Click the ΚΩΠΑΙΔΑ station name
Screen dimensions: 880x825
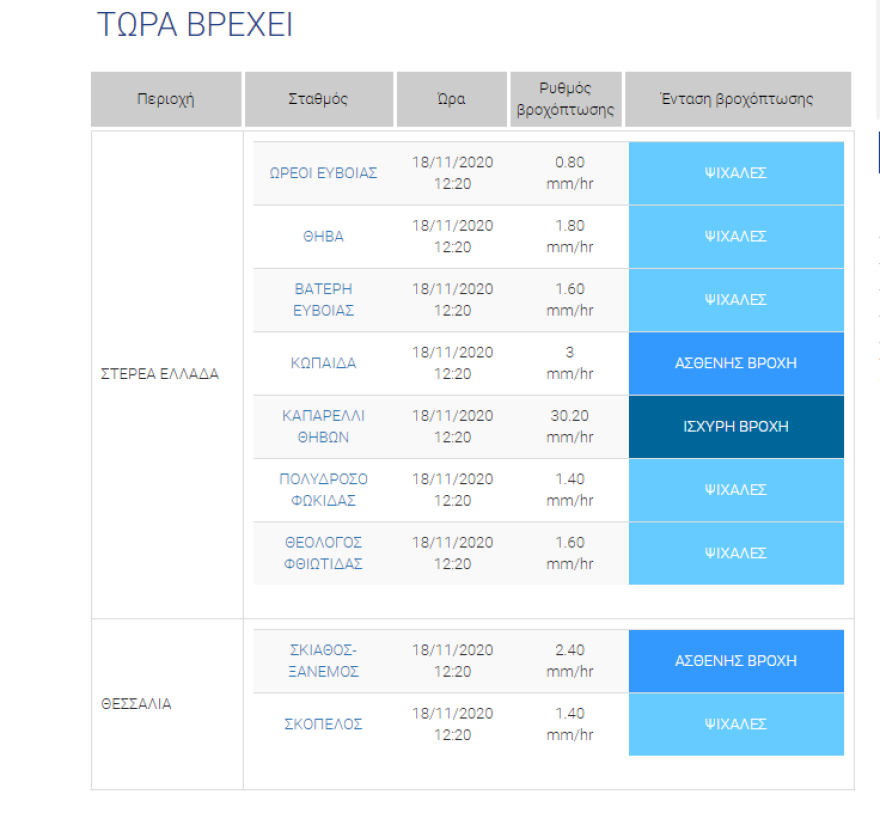click(323, 363)
